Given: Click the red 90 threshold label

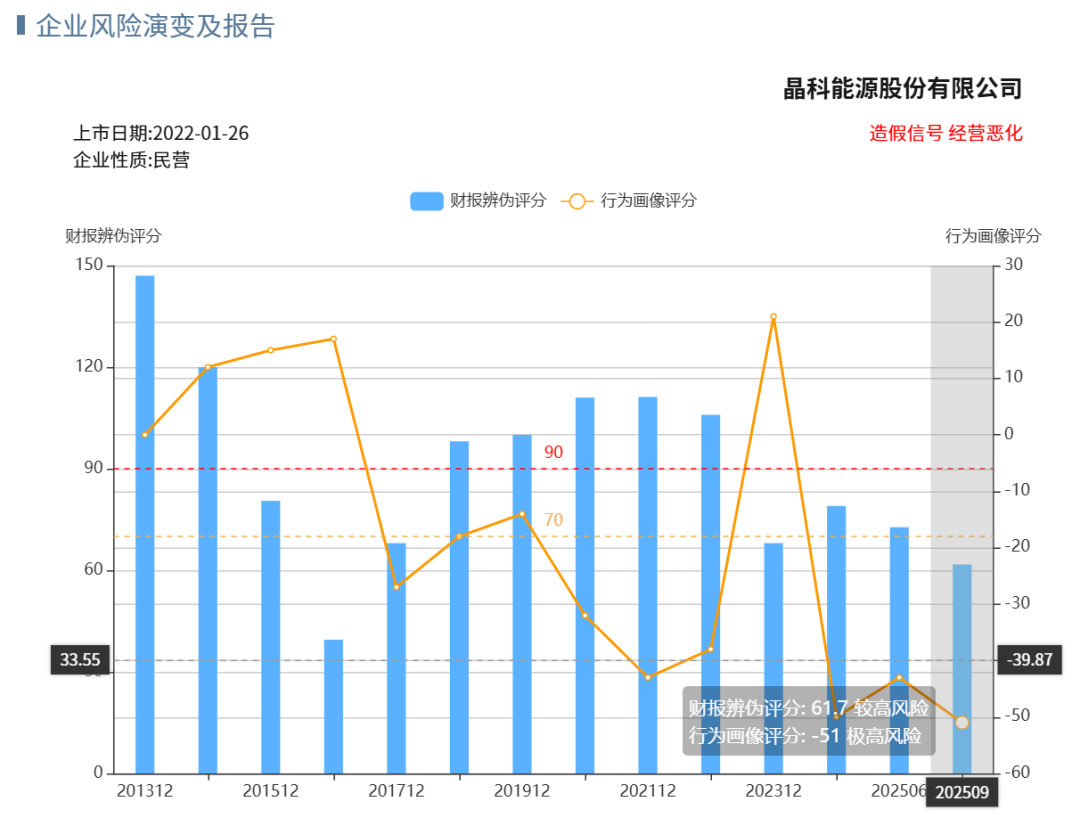Looking at the screenshot, I should [x=554, y=452].
